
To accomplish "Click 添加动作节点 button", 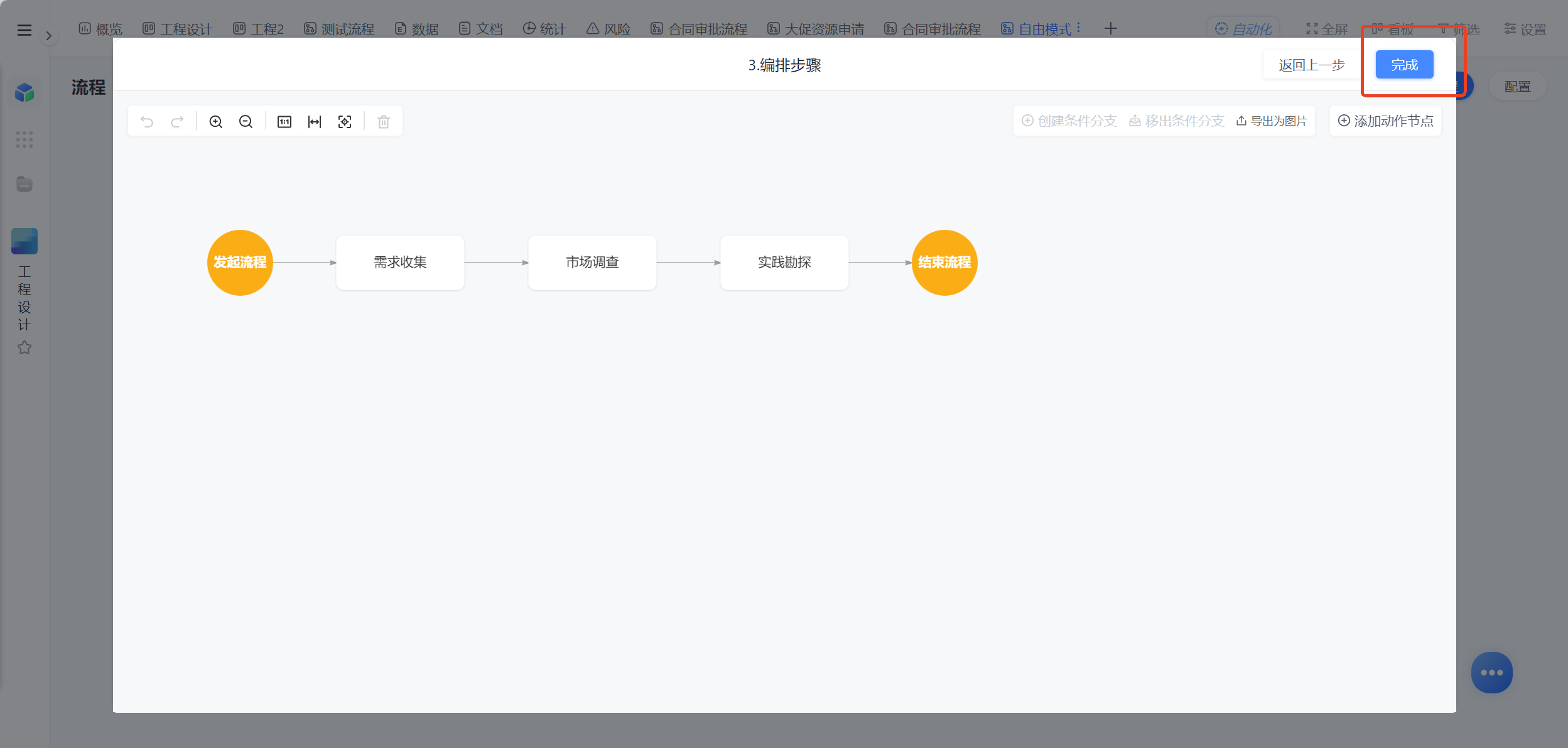I will [x=1385, y=121].
